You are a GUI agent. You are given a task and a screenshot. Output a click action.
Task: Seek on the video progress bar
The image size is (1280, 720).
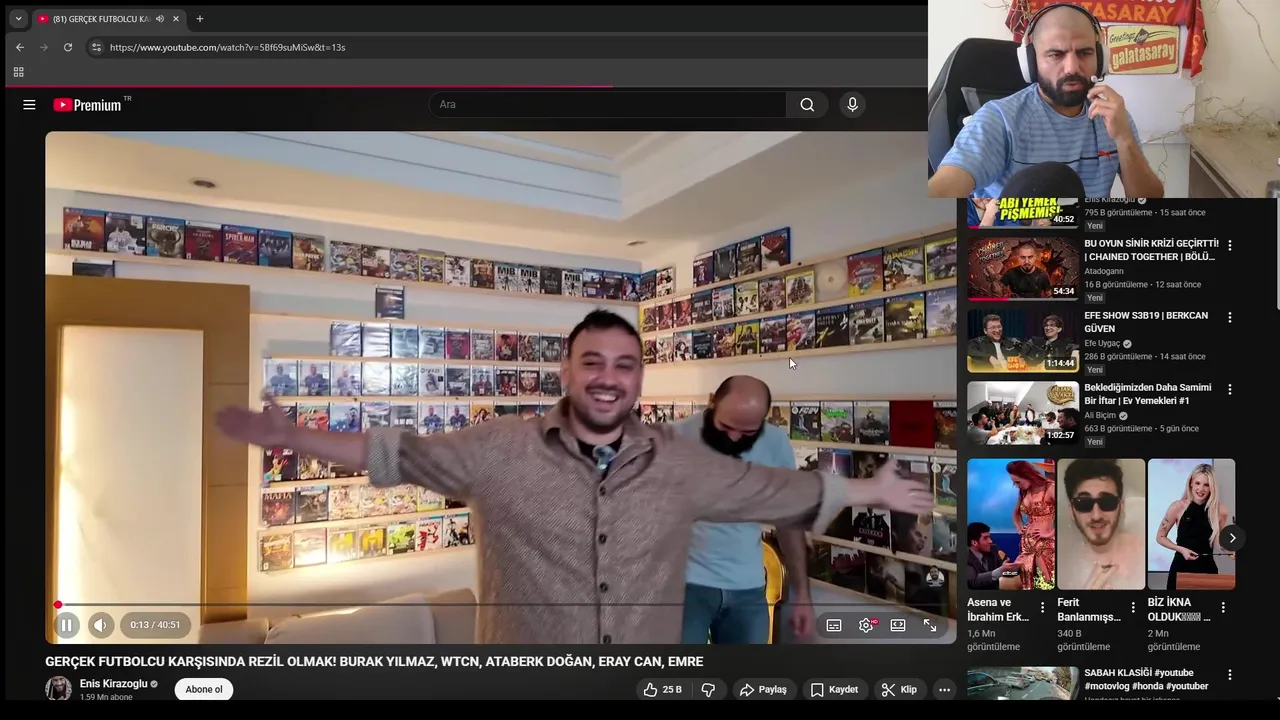coord(500,604)
